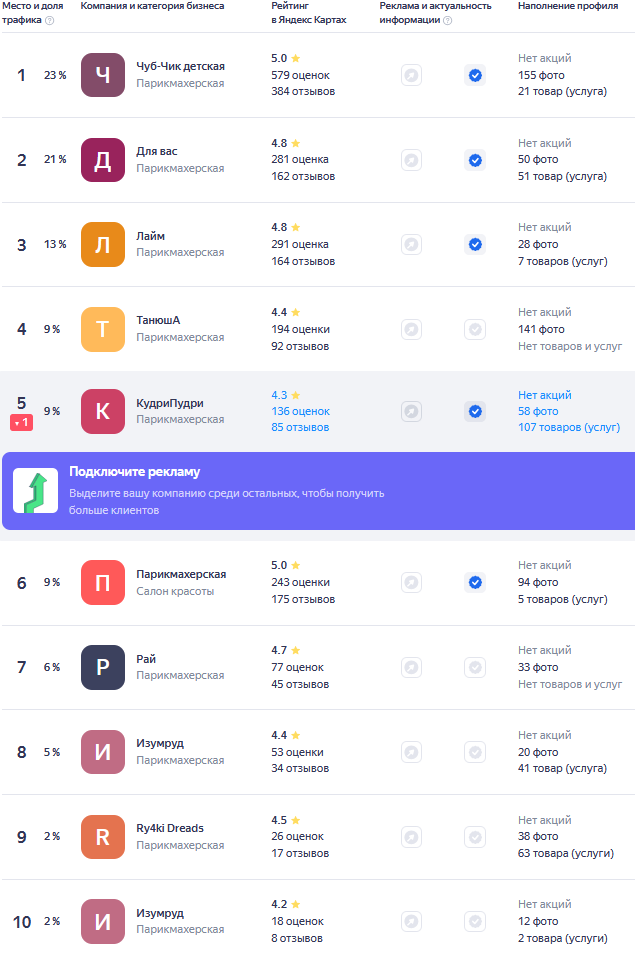Open the "107 товаров (услуг)" link
Image resolution: width=635 pixels, height=960 pixels.
click(568, 427)
